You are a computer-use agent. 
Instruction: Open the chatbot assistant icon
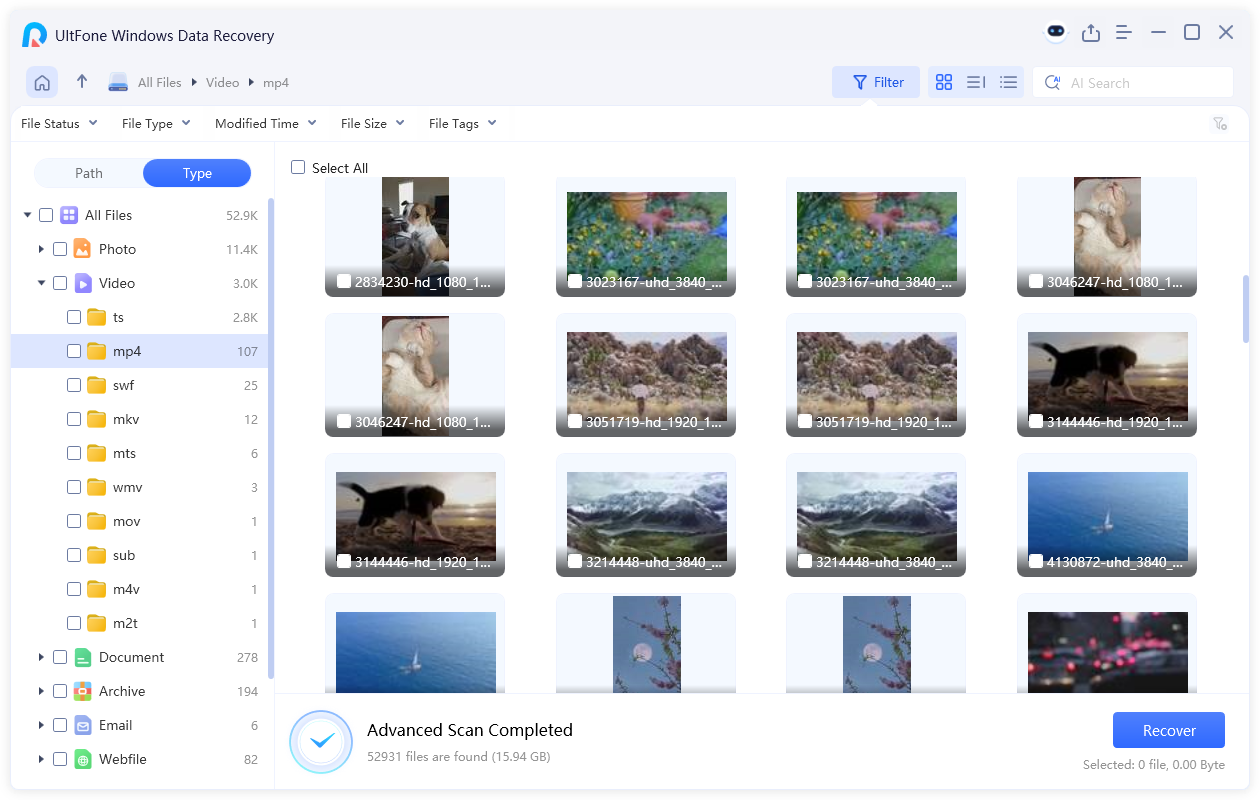coord(1056,32)
